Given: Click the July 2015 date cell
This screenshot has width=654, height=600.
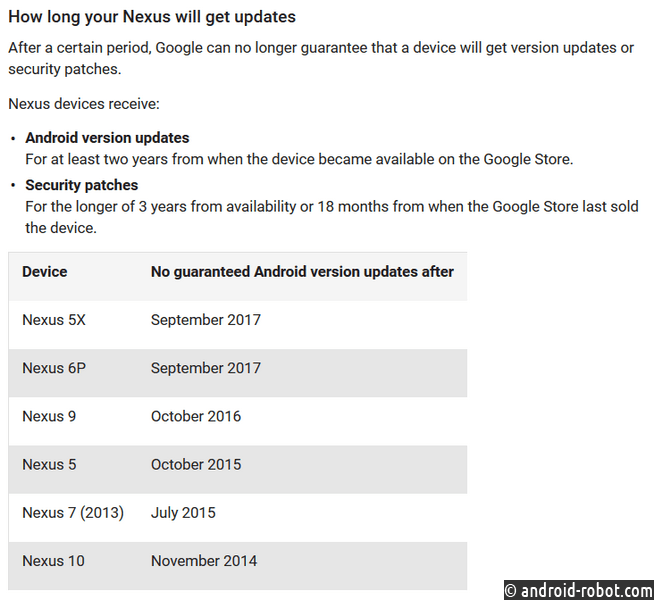Looking at the screenshot, I should pyautogui.click(x=183, y=512).
